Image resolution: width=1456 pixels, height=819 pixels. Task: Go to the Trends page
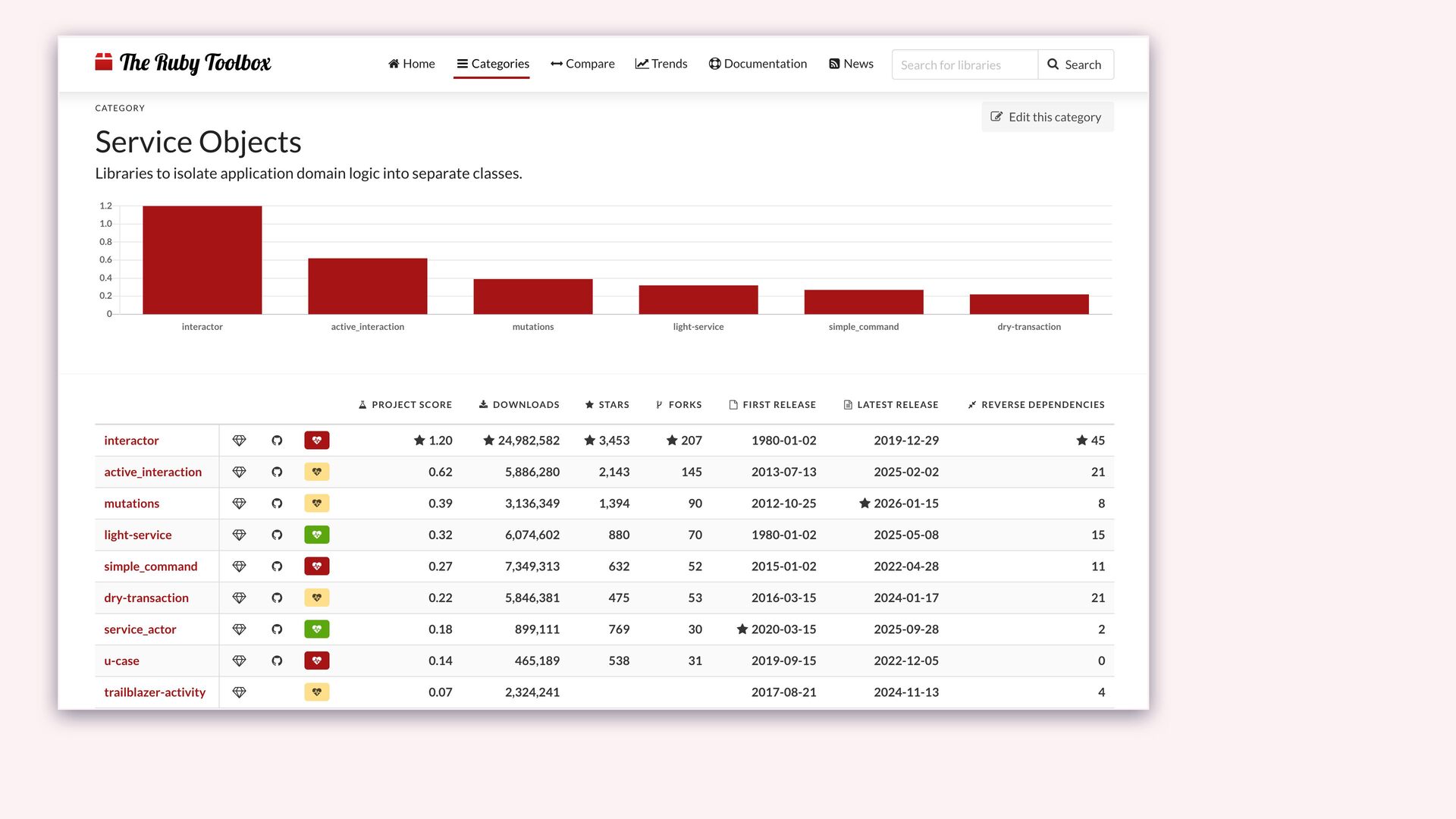661,64
